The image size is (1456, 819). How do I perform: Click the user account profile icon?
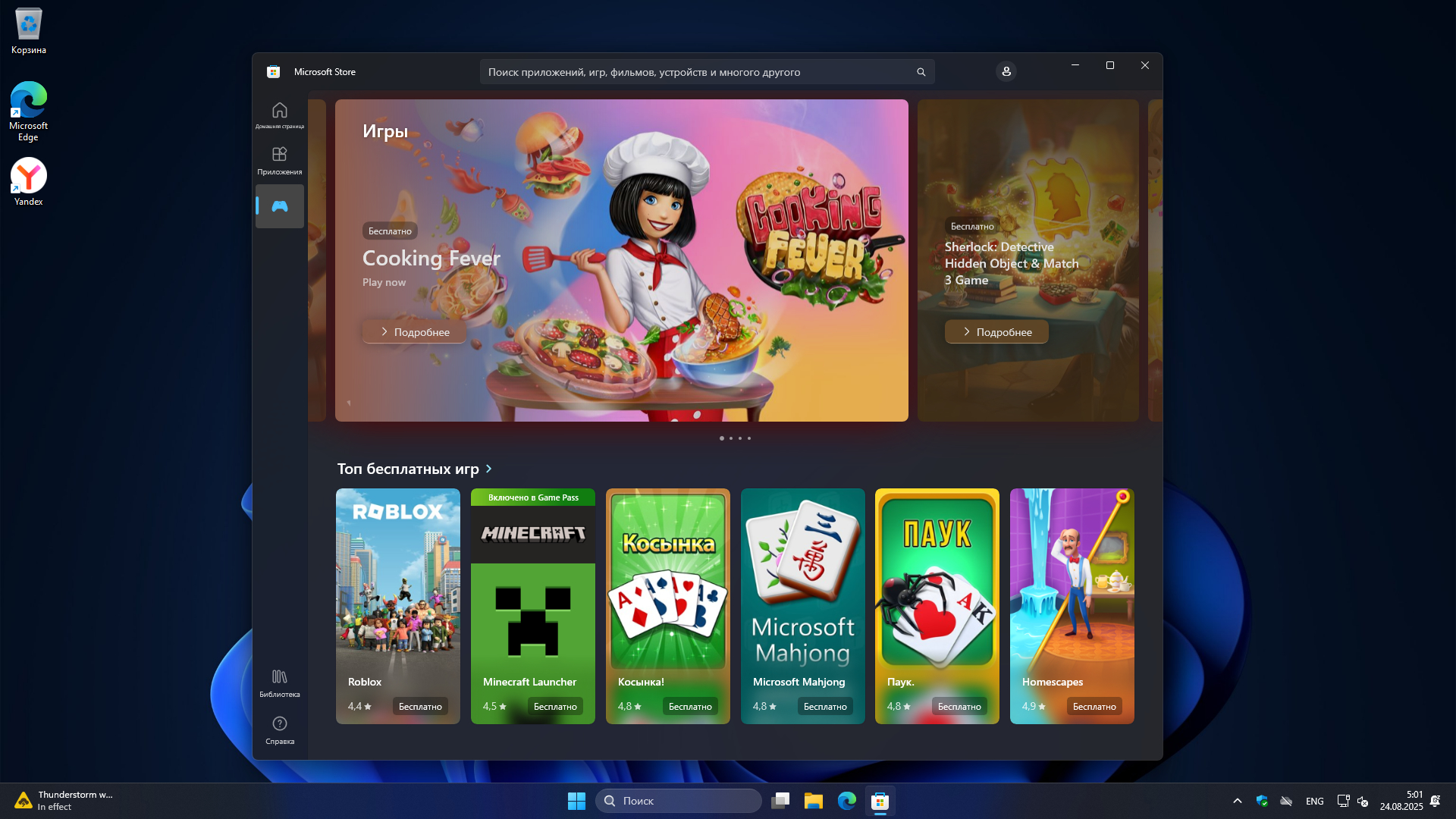[1006, 71]
